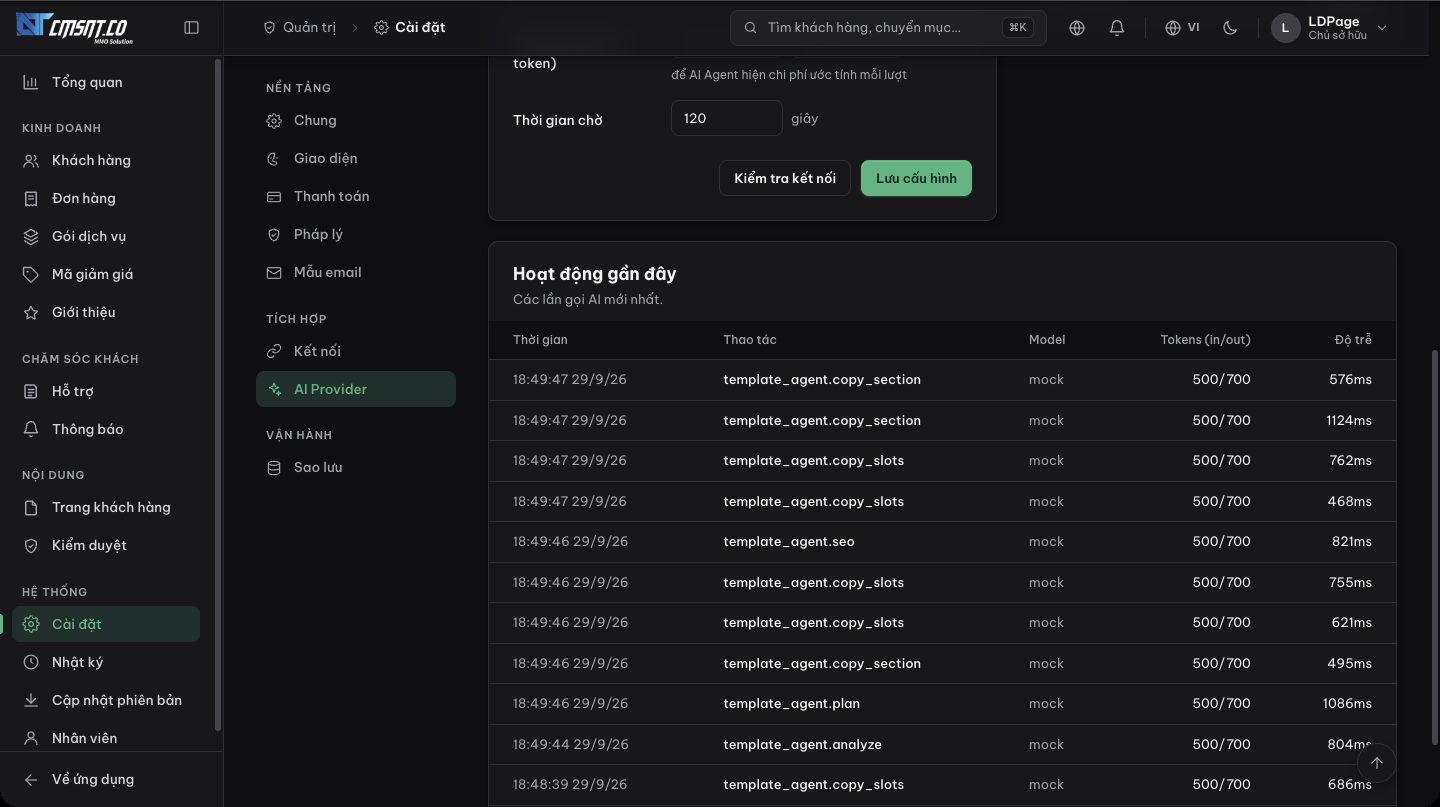
Task: Click the template_agent.analyze row text
Action: coord(802,744)
